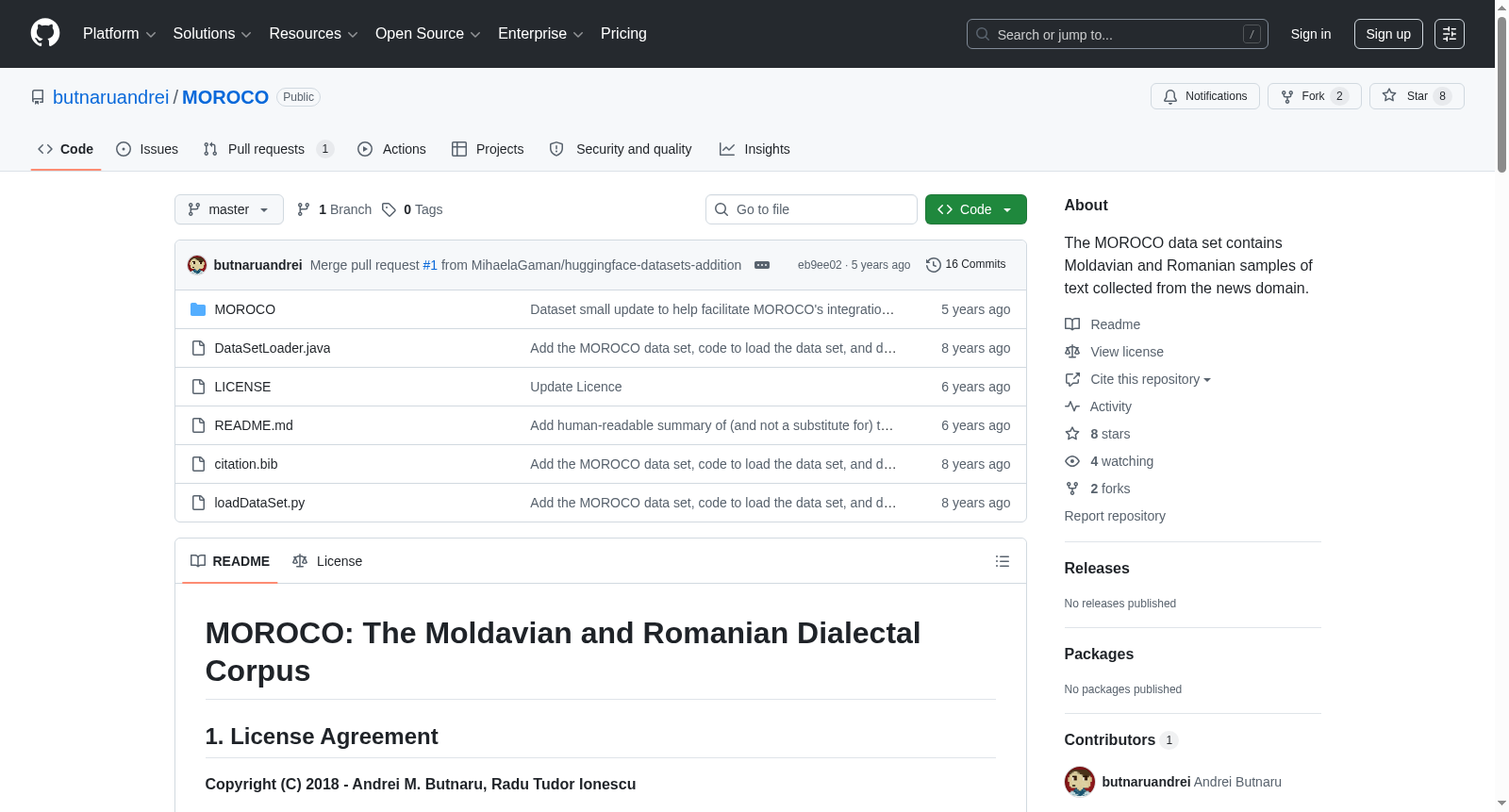Open the master branch selector
1509x812 pixels.
tap(229, 209)
